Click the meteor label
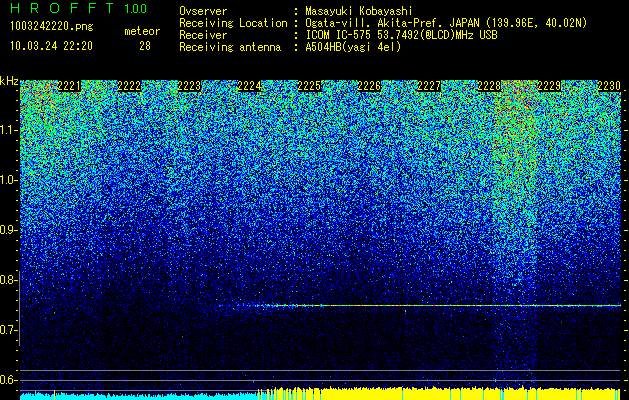The image size is (629, 400). tap(142, 31)
